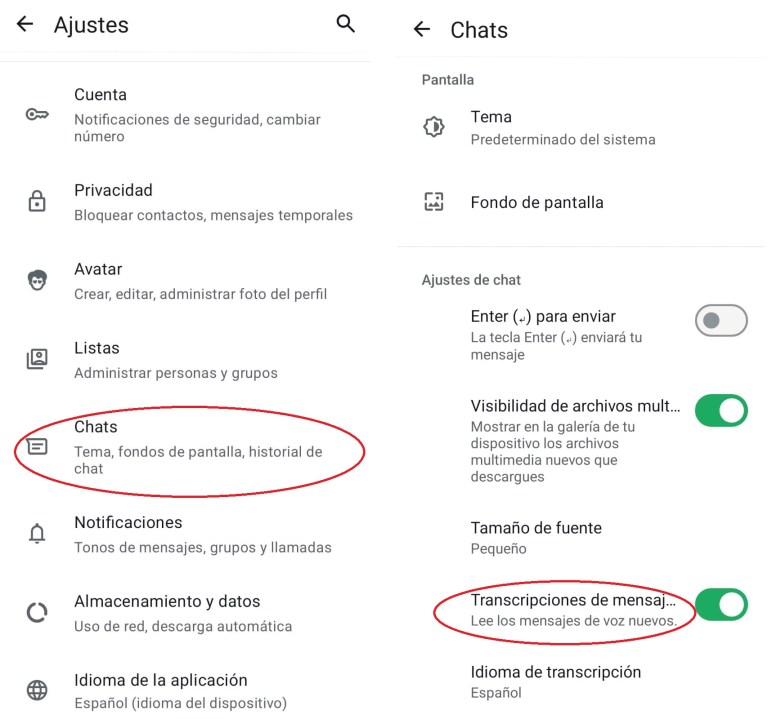Tap the back arrow next to Ajustes
The image size is (772, 719).
point(25,24)
